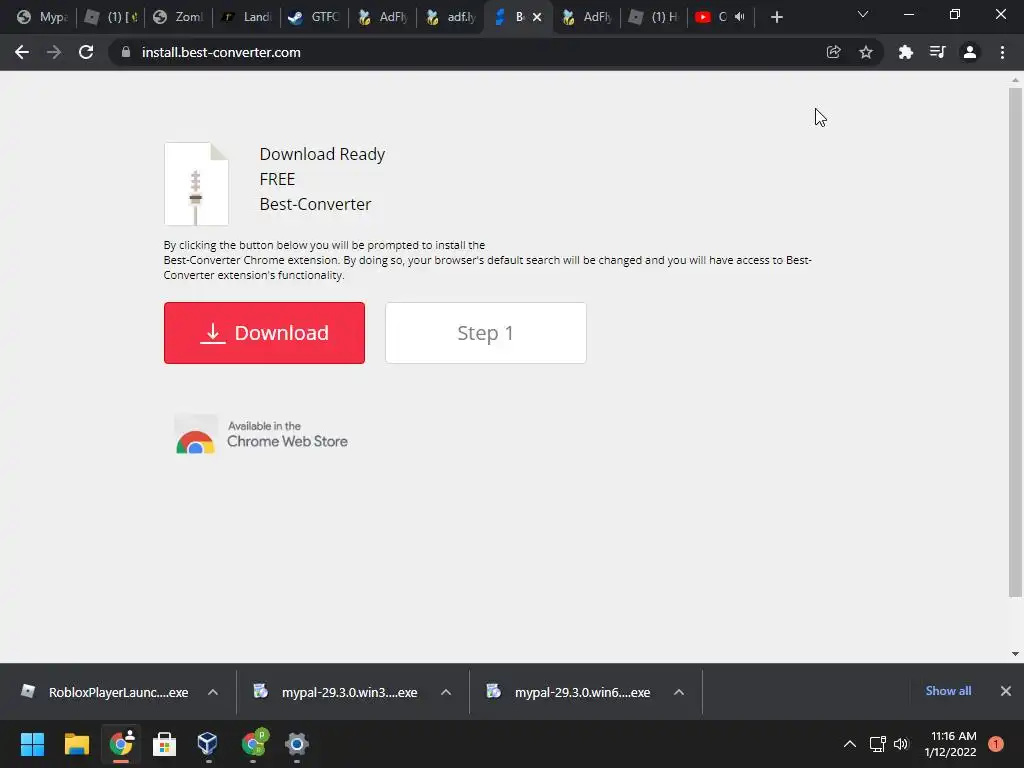Open Microsoft Store from taskbar
Screen dimensions: 1024x768
click(x=164, y=744)
